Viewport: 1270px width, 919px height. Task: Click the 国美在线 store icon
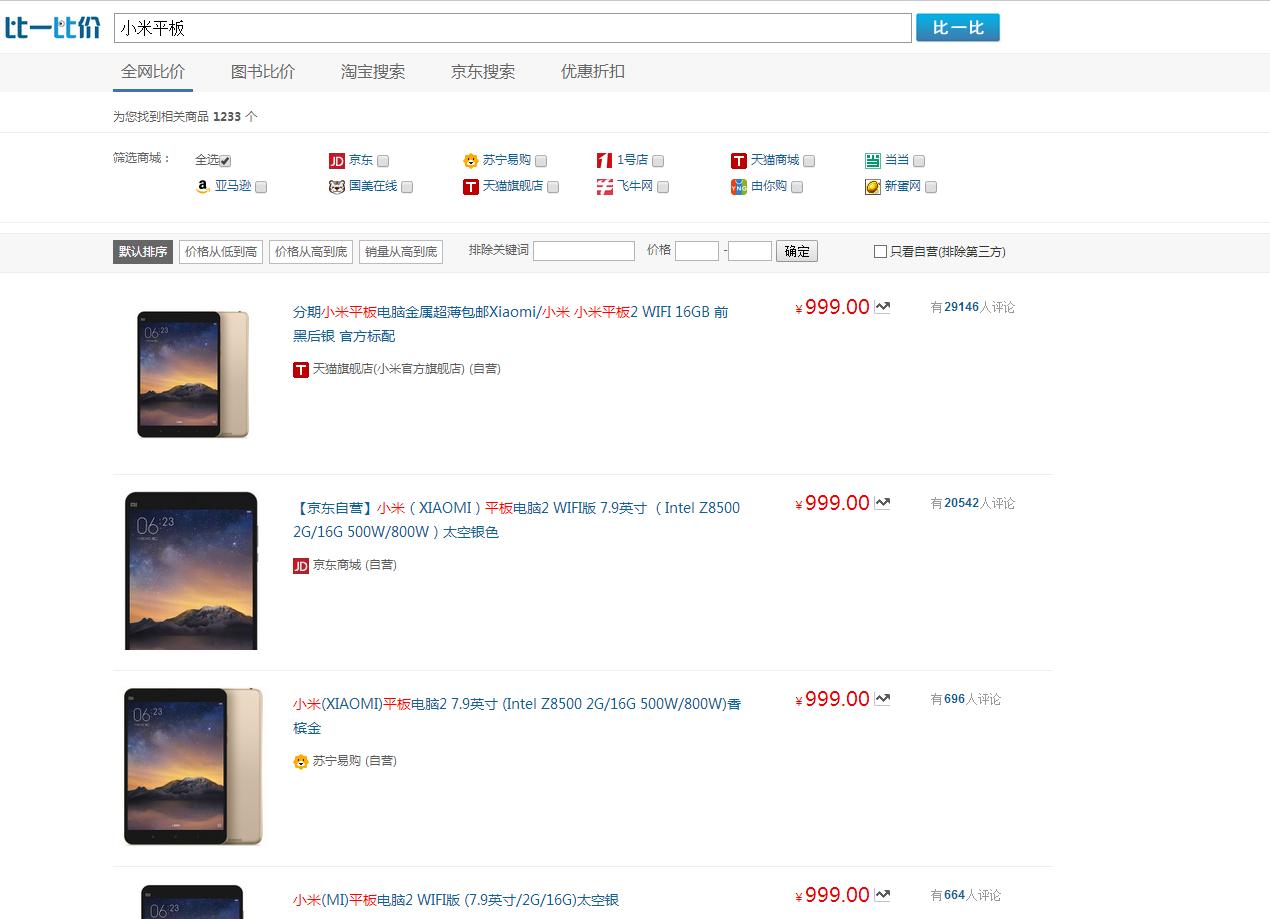point(338,186)
